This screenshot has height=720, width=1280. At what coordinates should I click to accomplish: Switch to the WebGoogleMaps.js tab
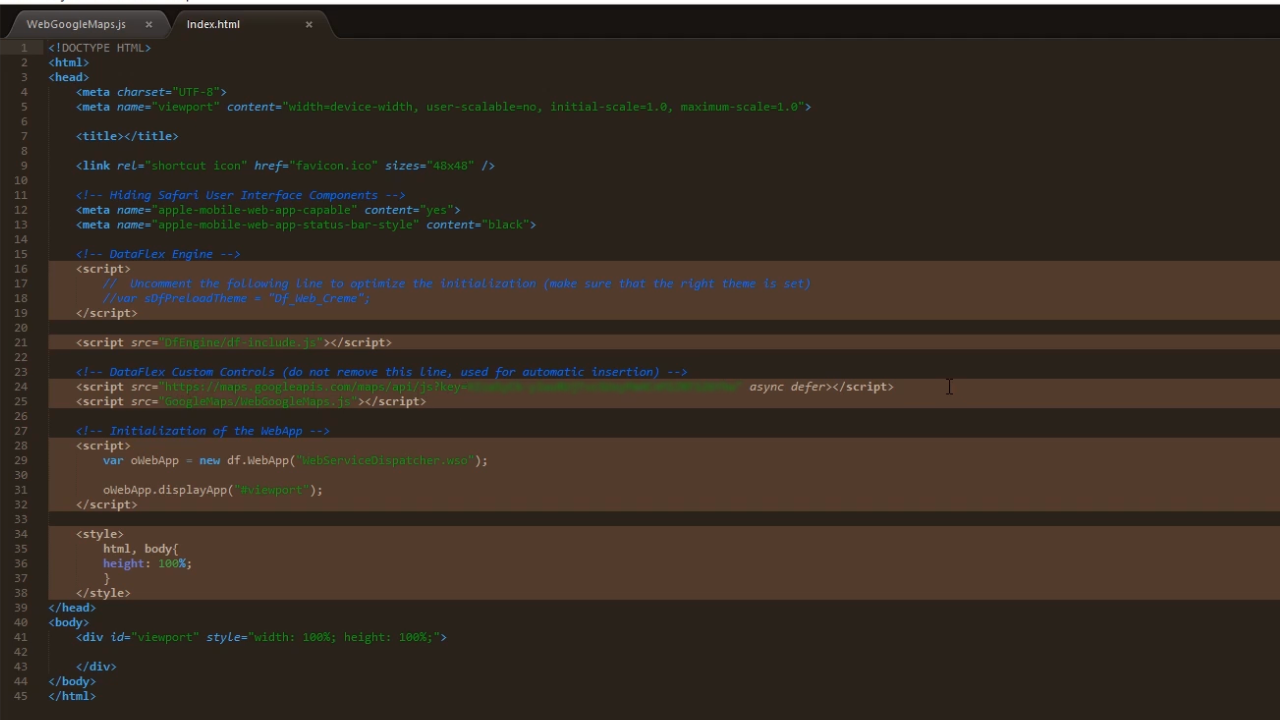(x=76, y=24)
